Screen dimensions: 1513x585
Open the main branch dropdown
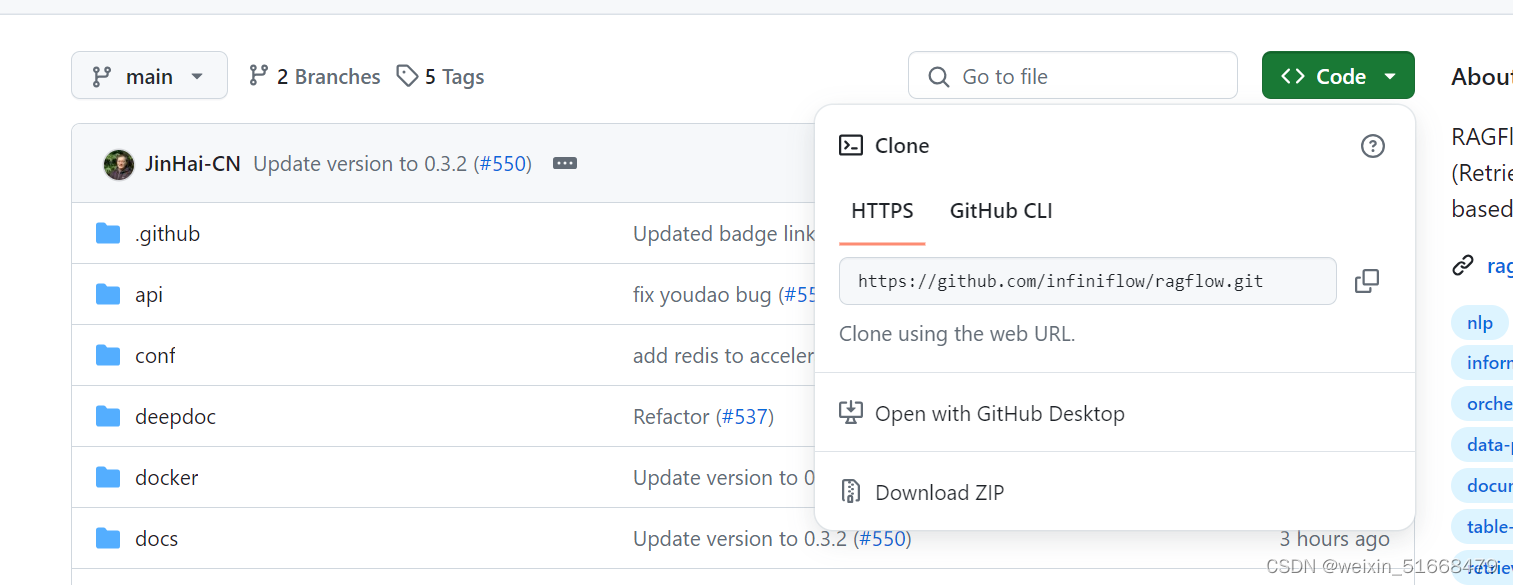click(x=149, y=76)
